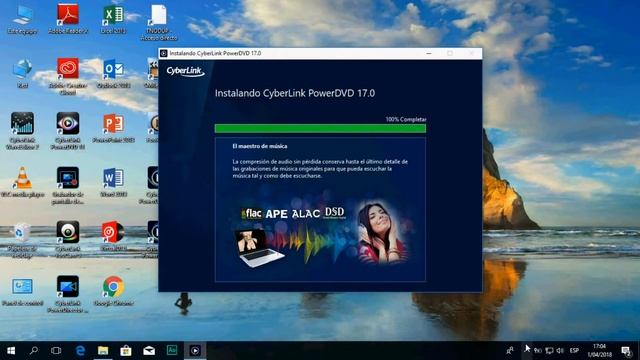Change the ESP input language indicator
This screenshot has width=640, height=360.
[574, 351]
